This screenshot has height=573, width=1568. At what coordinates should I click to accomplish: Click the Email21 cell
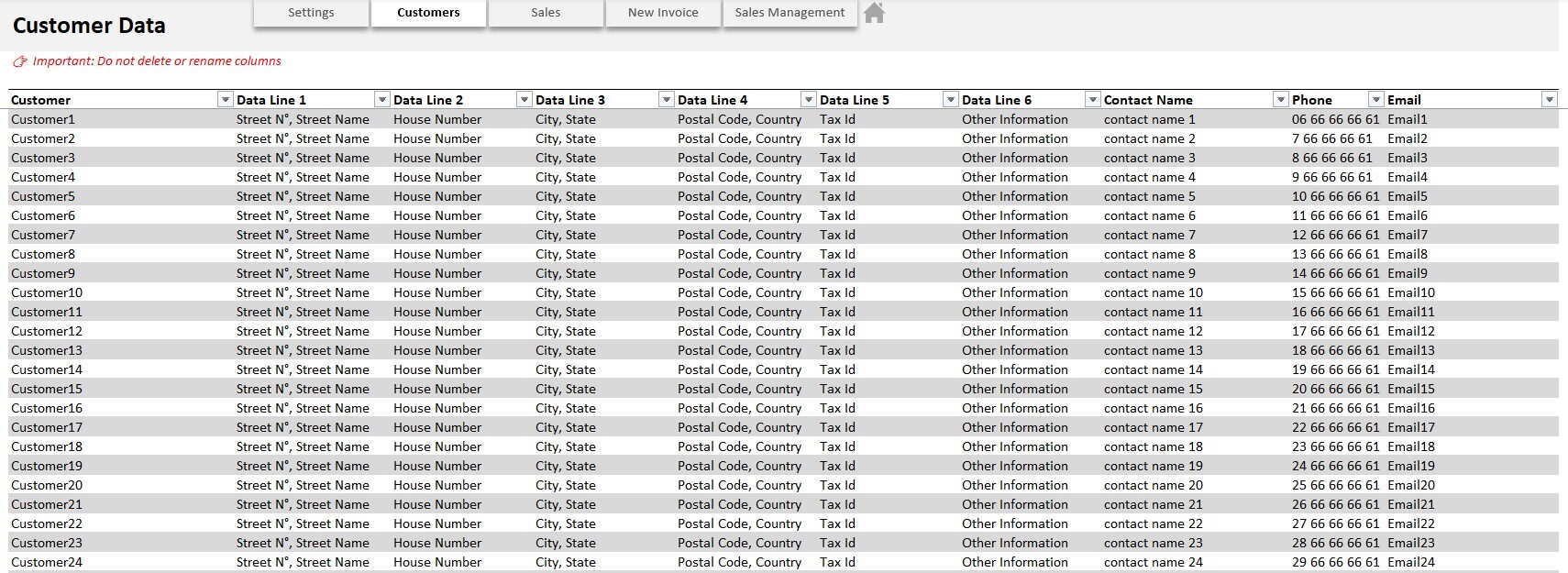(x=1471, y=504)
